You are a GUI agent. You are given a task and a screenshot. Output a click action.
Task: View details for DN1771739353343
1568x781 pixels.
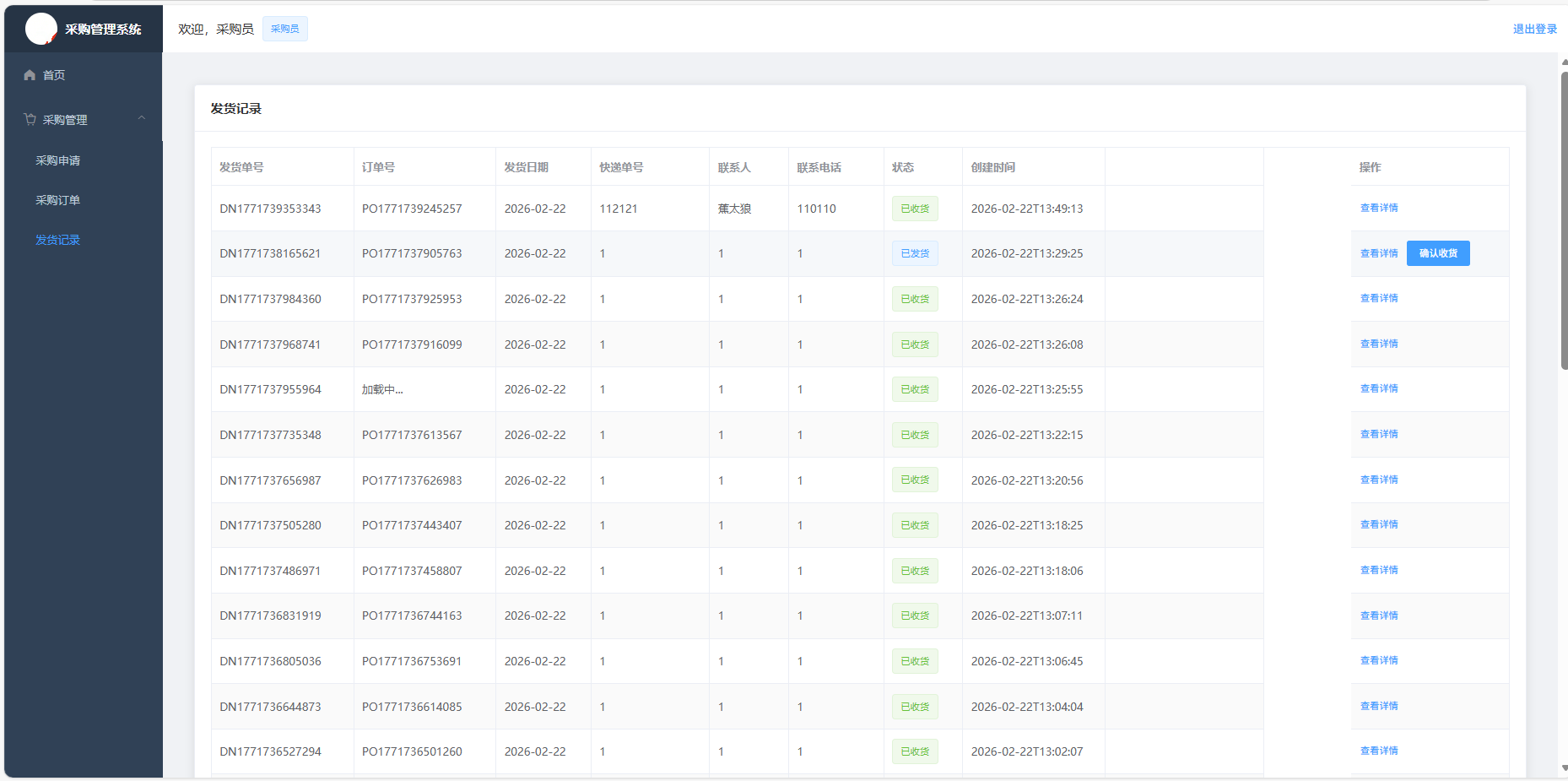coord(1379,208)
